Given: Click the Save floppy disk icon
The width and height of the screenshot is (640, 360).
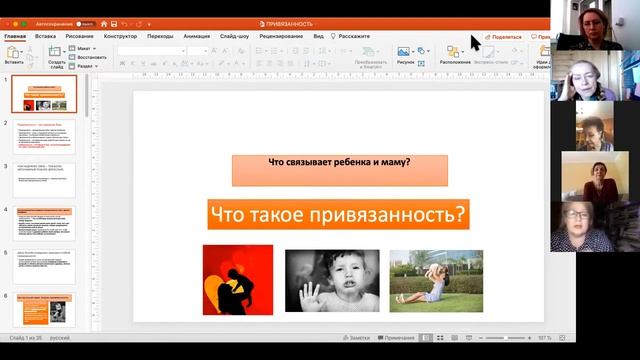Looking at the screenshot, I should coord(114,24).
